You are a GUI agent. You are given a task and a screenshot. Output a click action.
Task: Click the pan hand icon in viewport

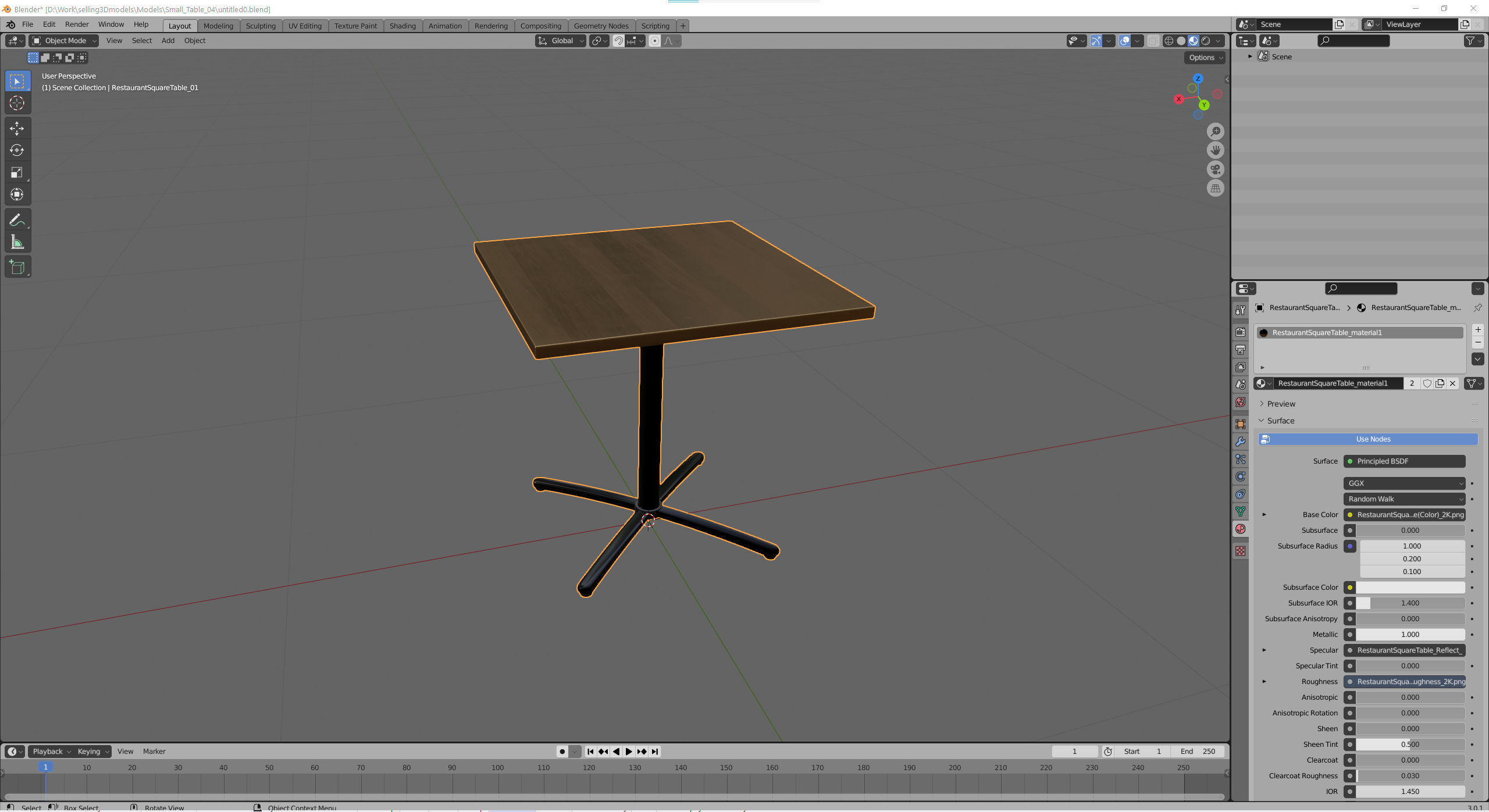[x=1215, y=151]
